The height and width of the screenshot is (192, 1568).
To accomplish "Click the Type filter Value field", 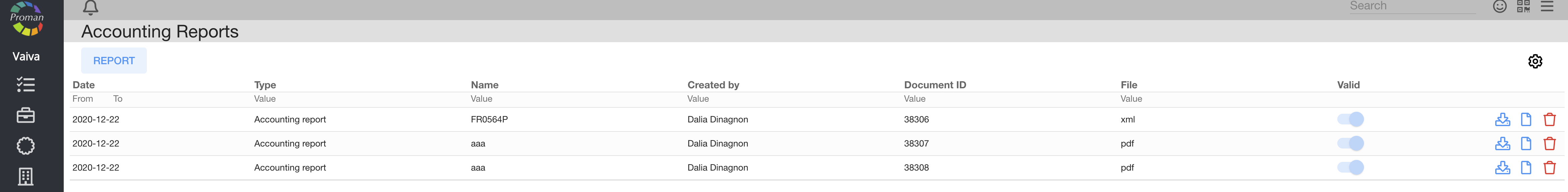I will coord(265,99).
